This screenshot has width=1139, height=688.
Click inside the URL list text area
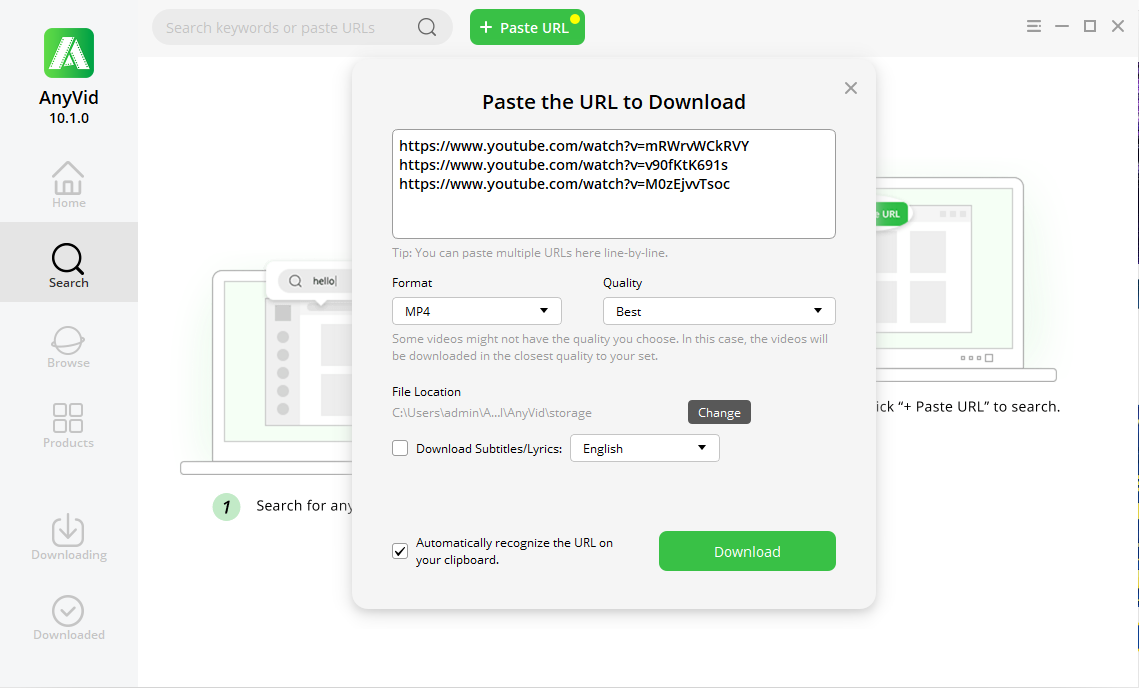[x=614, y=184]
